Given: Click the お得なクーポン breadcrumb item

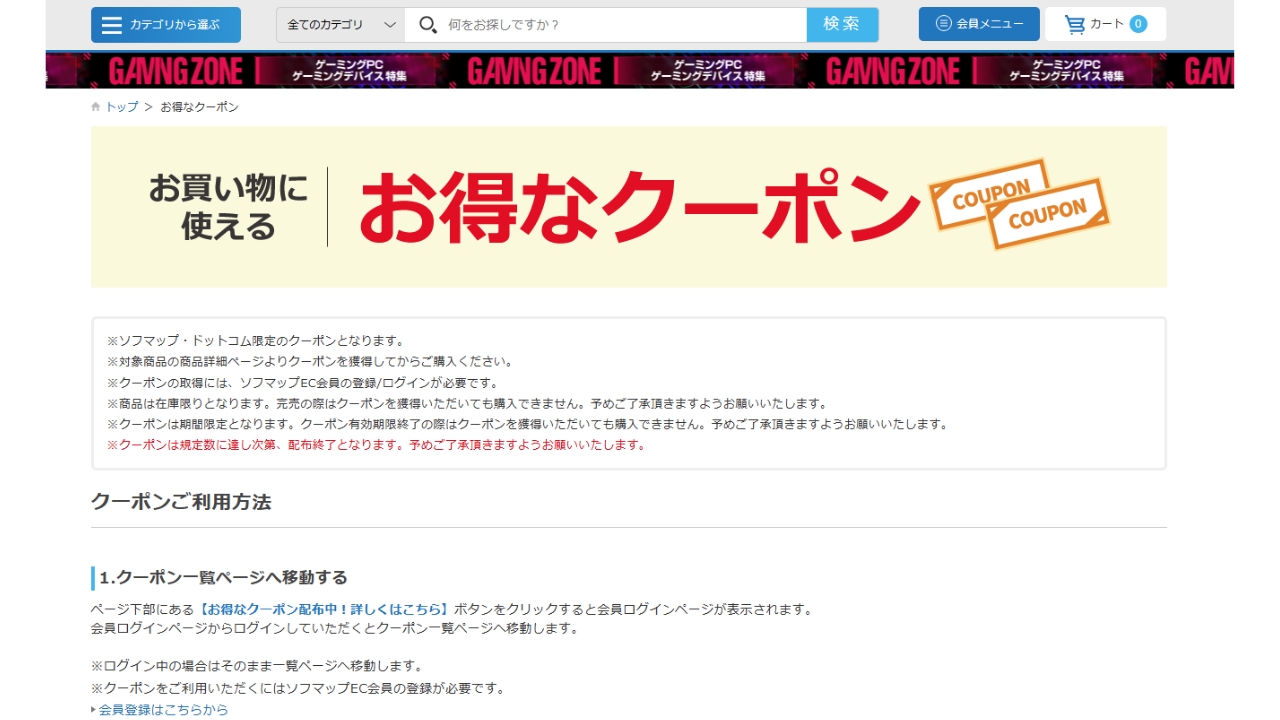Looking at the screenshot, I should (x=199, y=107).
